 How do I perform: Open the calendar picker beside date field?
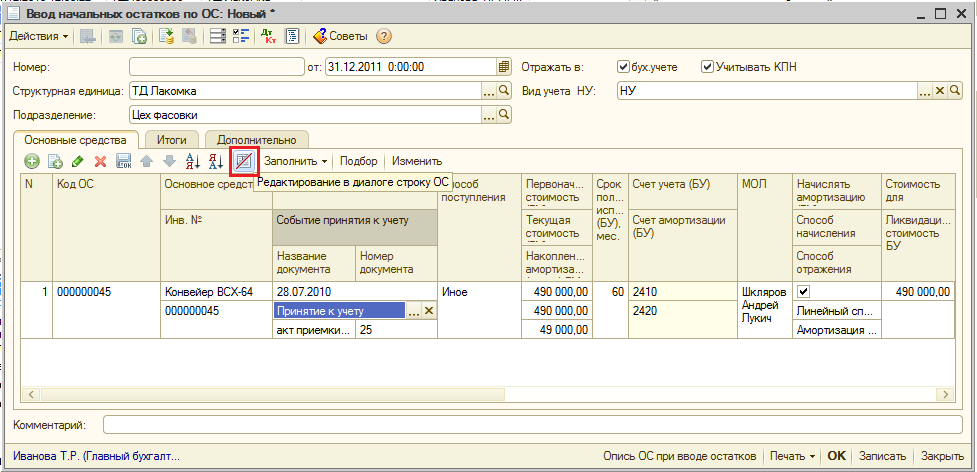pos(504,67)
